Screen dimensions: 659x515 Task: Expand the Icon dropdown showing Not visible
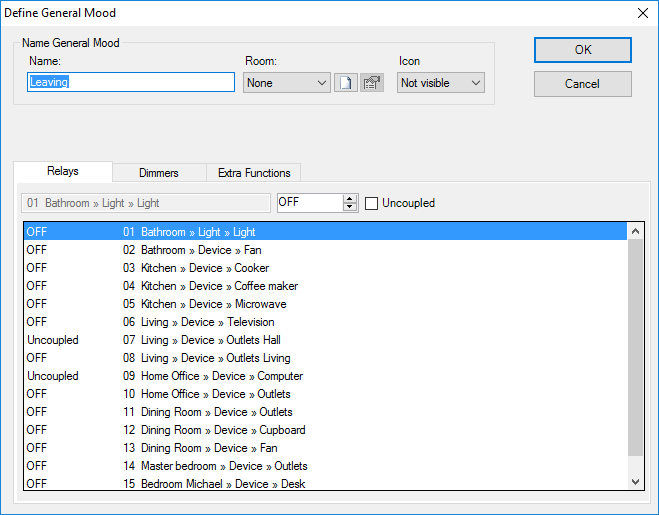click(441, 83)
